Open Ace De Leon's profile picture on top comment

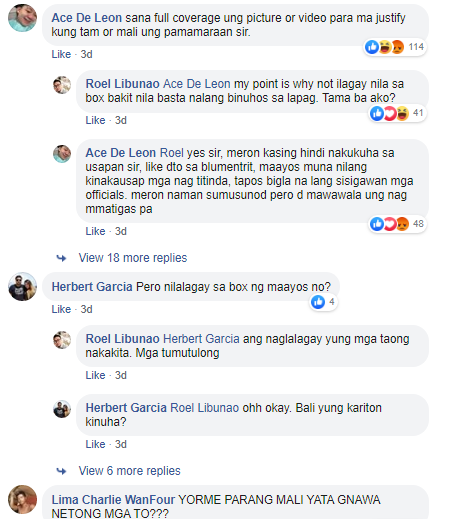pos(22,18)
